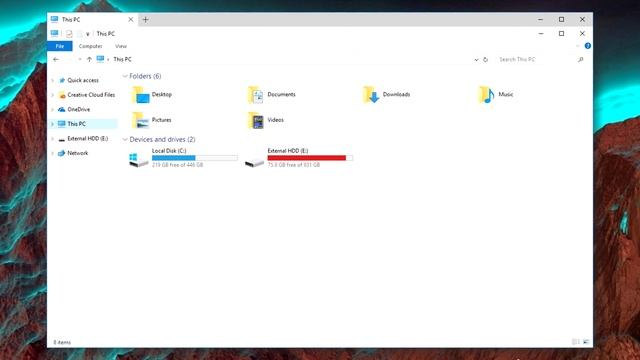Open the Computer ribbon tab
The height and width of the screenshot is (360, 640).
click(90, 46)
